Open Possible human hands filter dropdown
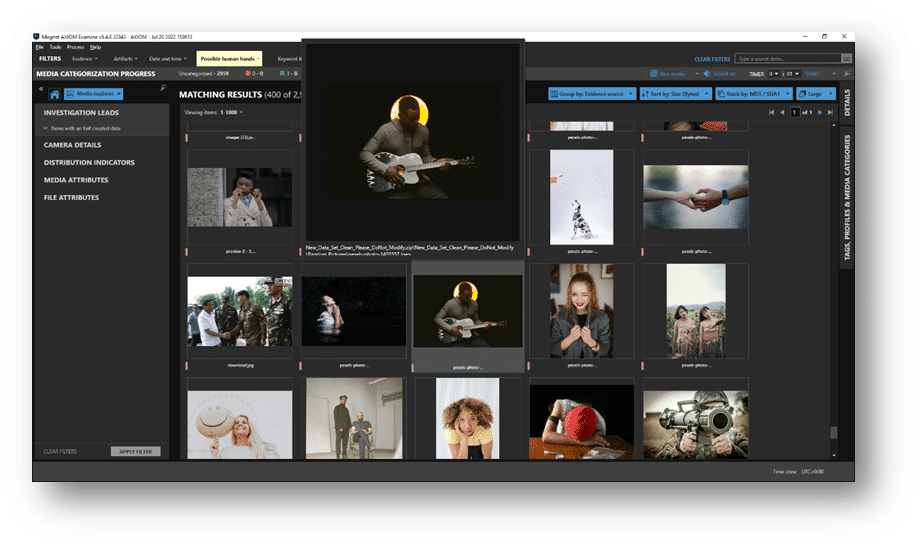This screenshot has height=547, width=920. (229, 59)
